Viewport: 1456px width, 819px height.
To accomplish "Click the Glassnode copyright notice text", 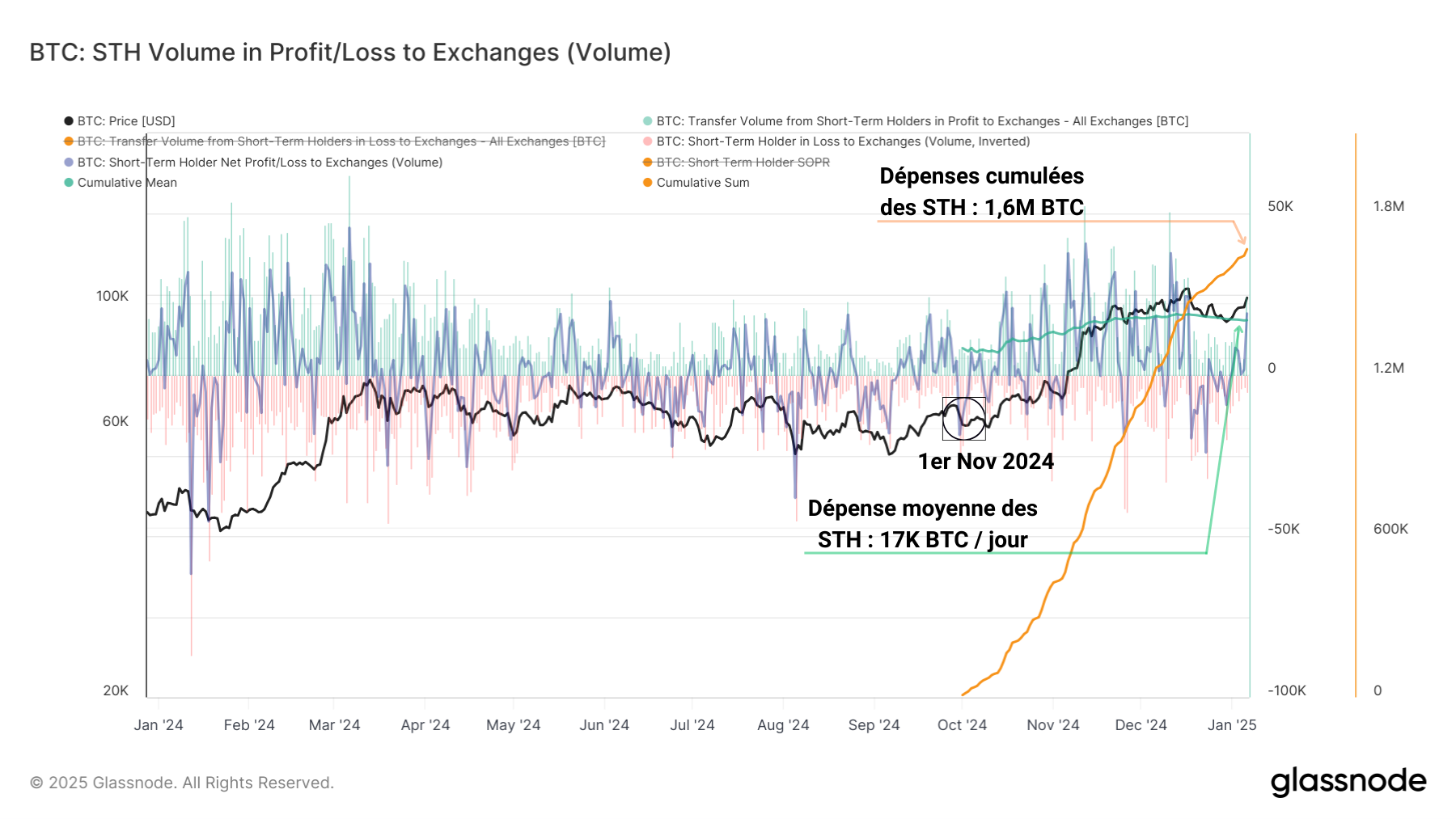I will click(x=182, y=783).
